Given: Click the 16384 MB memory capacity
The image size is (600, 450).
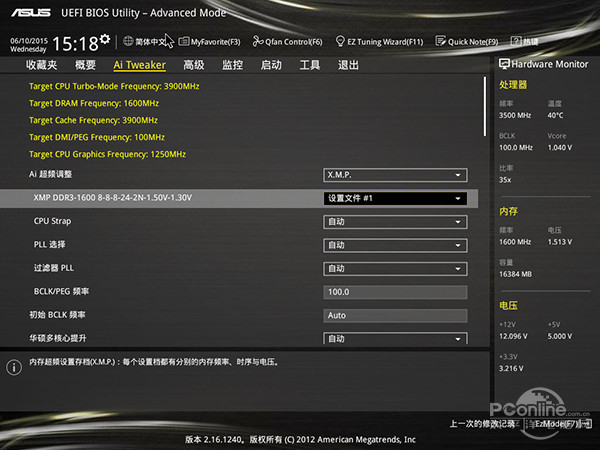Looking at the screenshot, I should [515, 274].
